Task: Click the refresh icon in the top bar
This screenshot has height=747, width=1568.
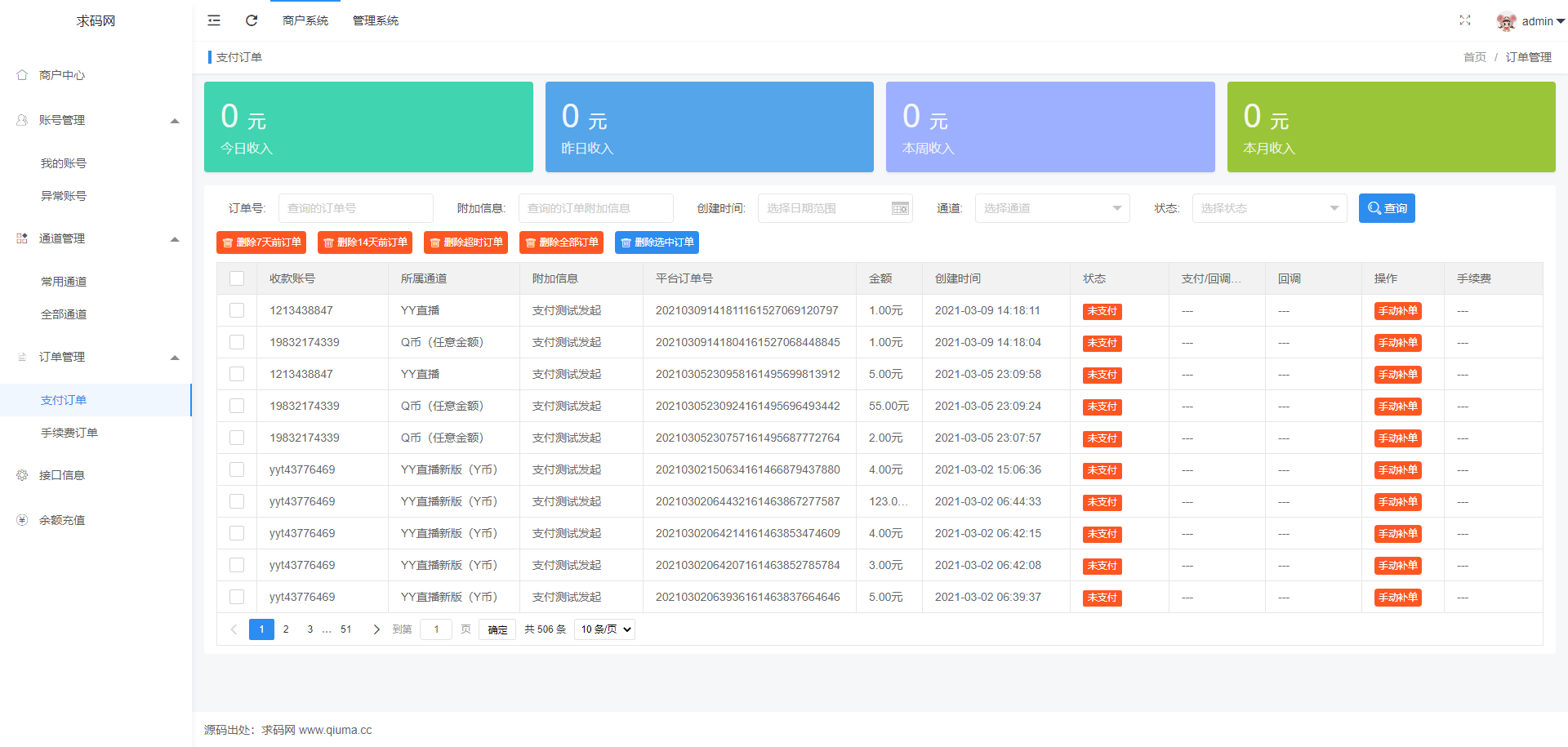Action: (252, 20)
